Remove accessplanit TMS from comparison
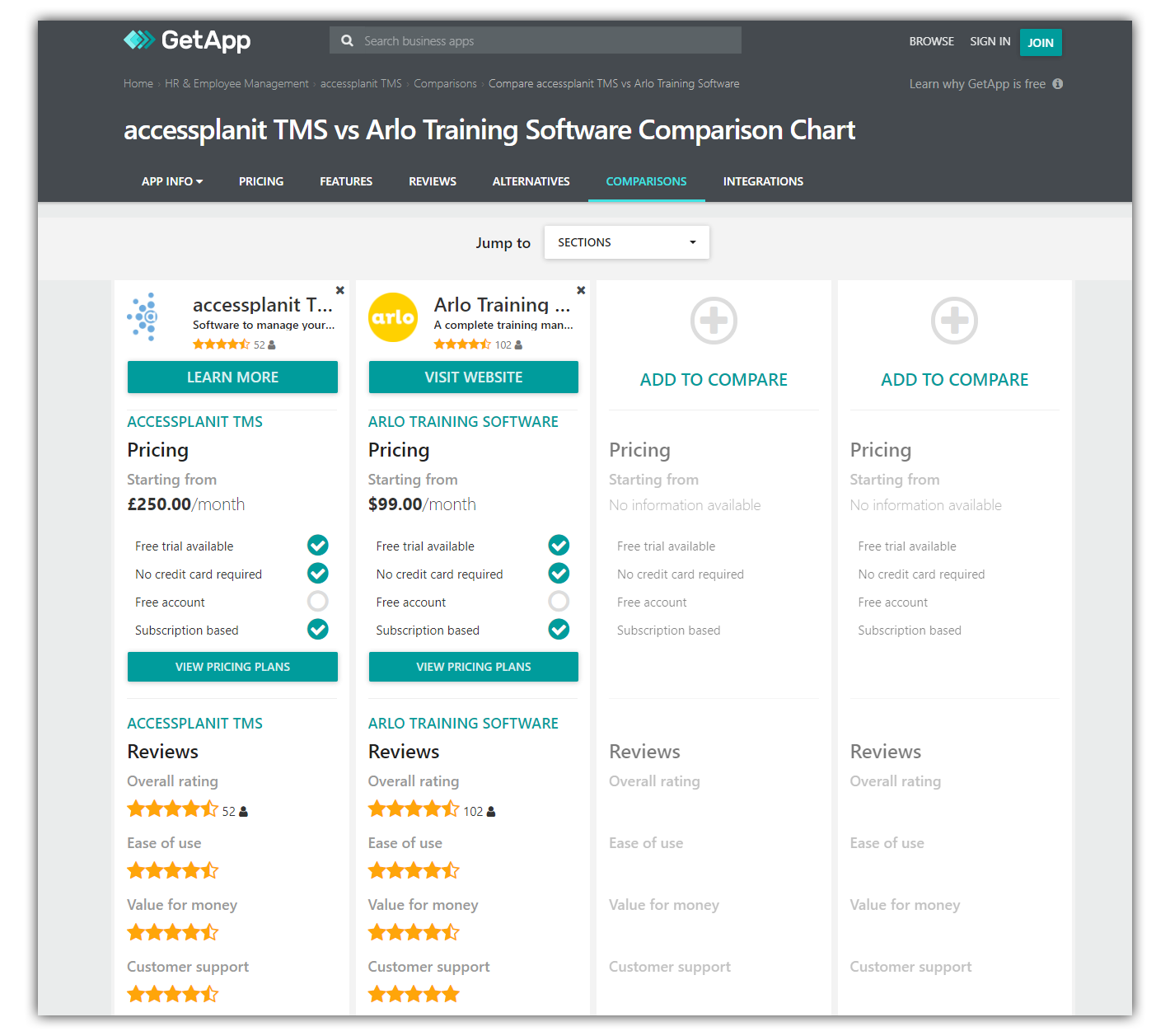This screenshot has width=1170, height=1036. pos(339,290)
